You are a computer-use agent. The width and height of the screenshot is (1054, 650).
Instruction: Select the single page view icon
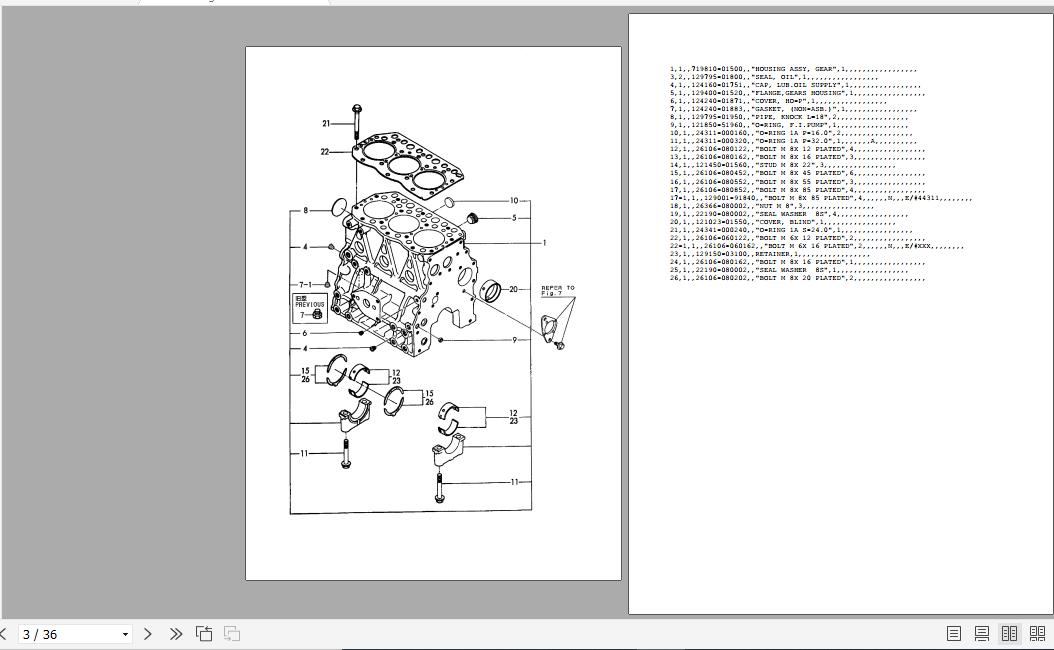click(x=953, y=633)
